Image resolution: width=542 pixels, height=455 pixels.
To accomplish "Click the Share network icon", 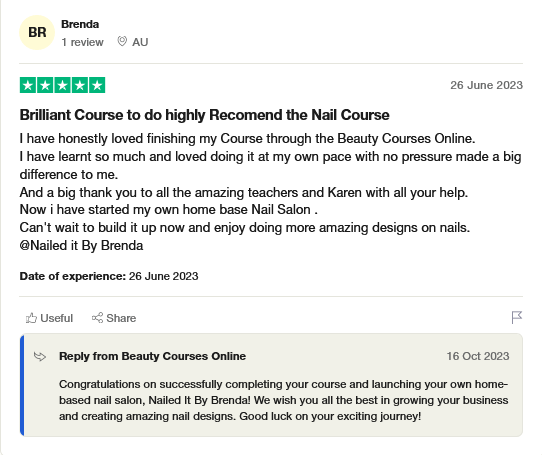I will (x=97, y=318).
